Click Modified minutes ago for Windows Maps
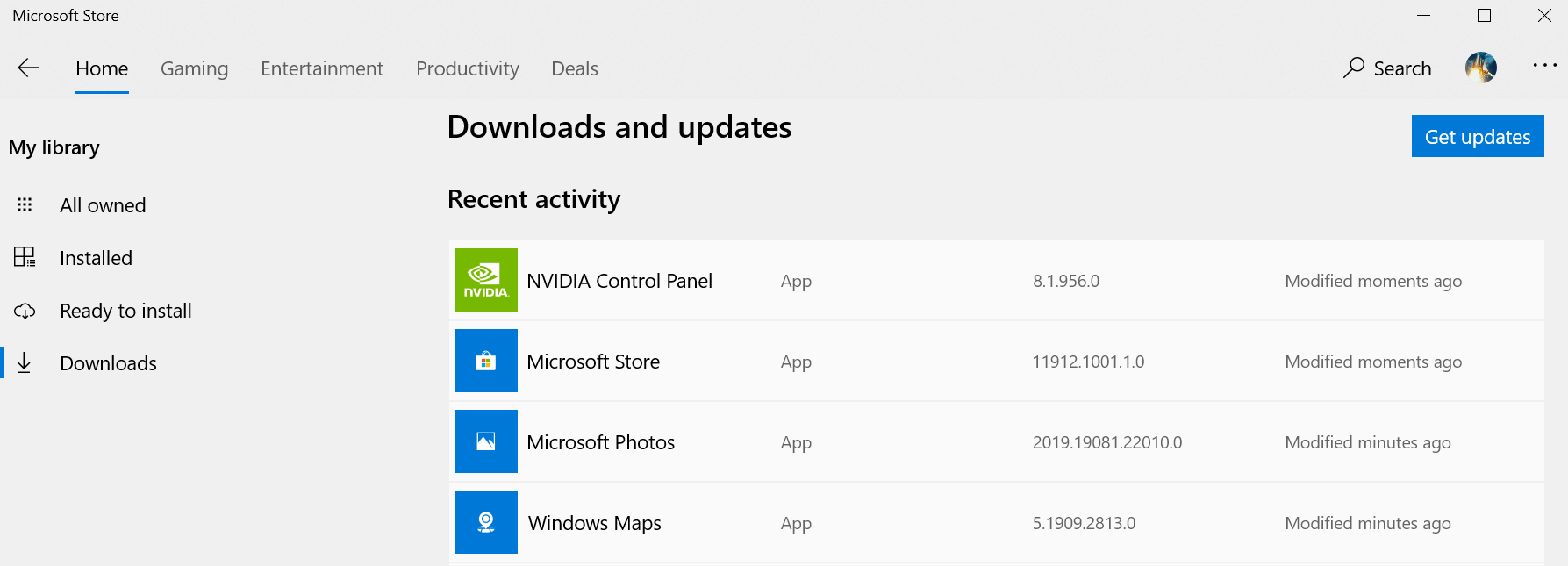Screen dimensions: 1568x566 tap(1368, 523)
